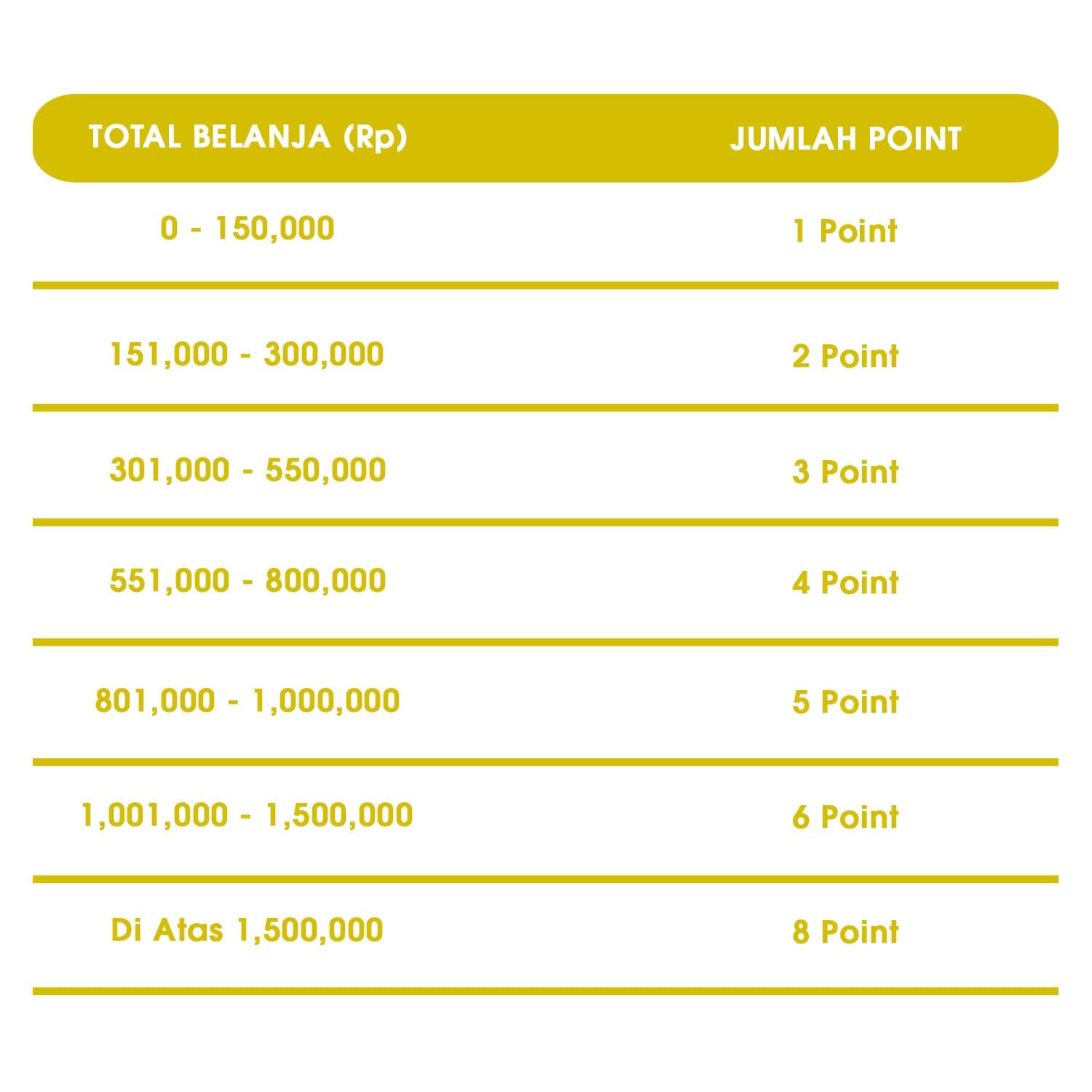Click the 5 Point value
The width and height of the screenshot is (1092, 1092).
tap(845, 703)
